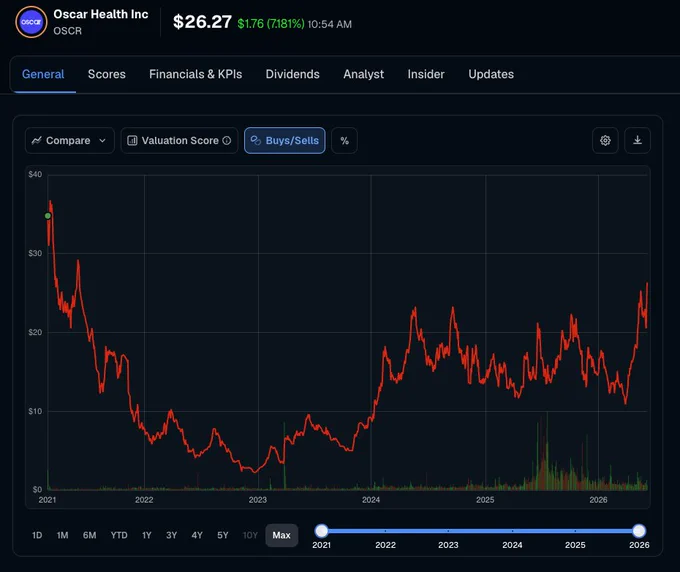Toggle percent view with the % button
Screen dimensions: 680x572
coord(344,141)
